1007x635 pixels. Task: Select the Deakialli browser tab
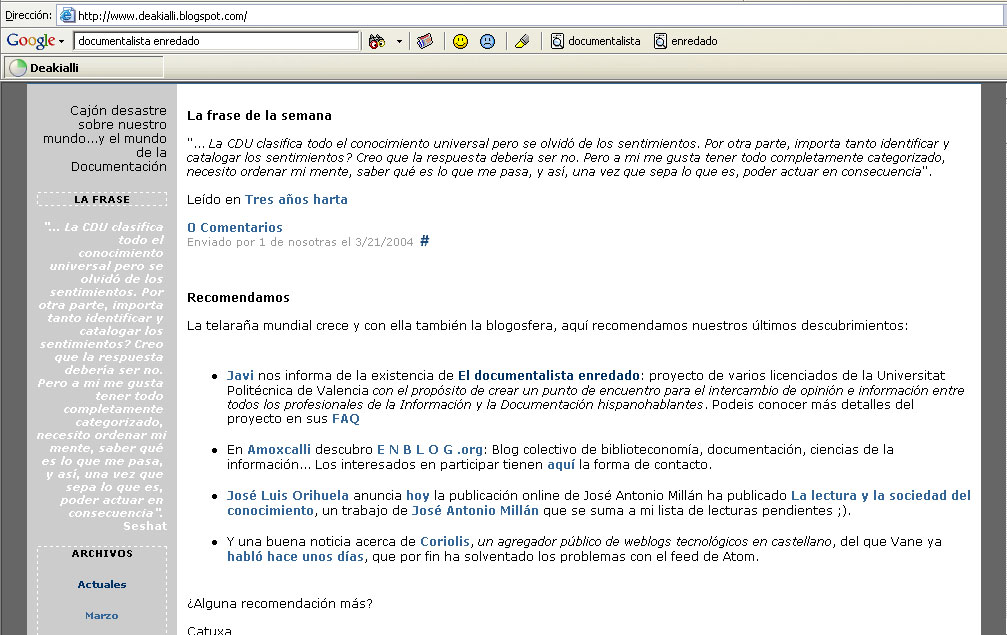point(84,67)
